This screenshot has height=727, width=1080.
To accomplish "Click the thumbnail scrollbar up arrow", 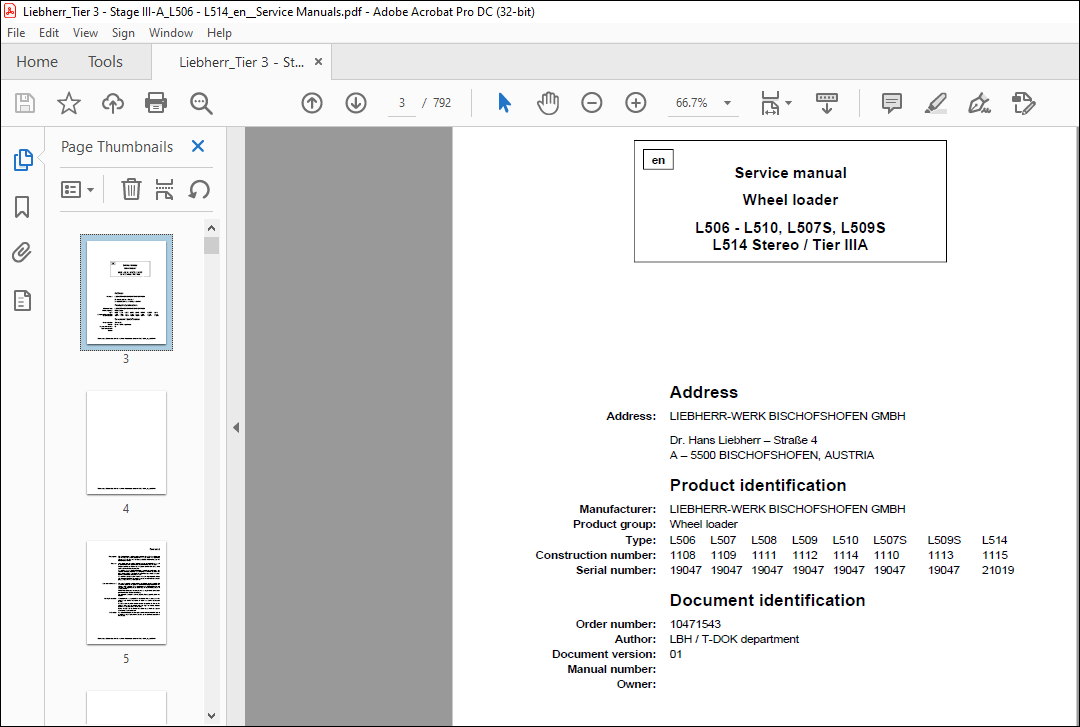I will 211,228.
